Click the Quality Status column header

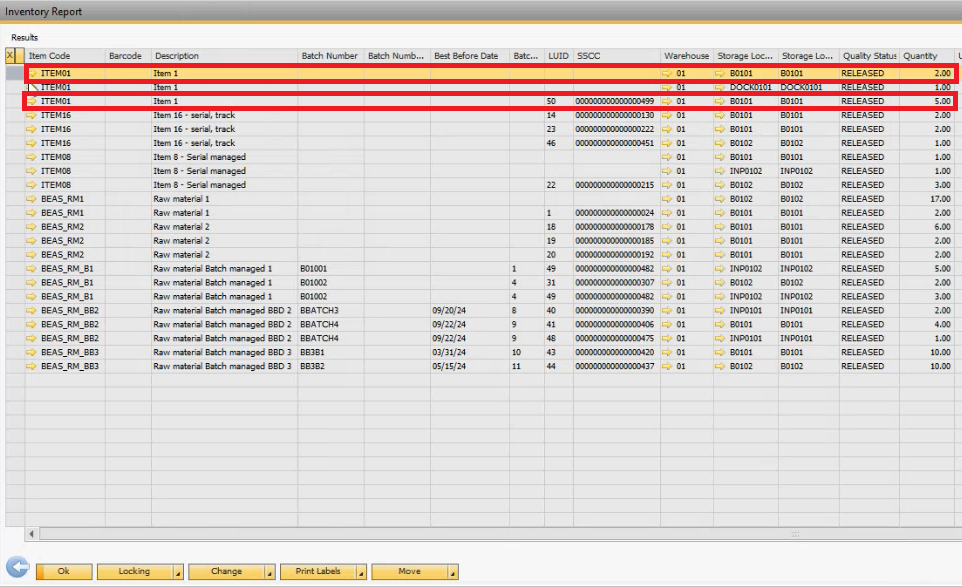869,56
